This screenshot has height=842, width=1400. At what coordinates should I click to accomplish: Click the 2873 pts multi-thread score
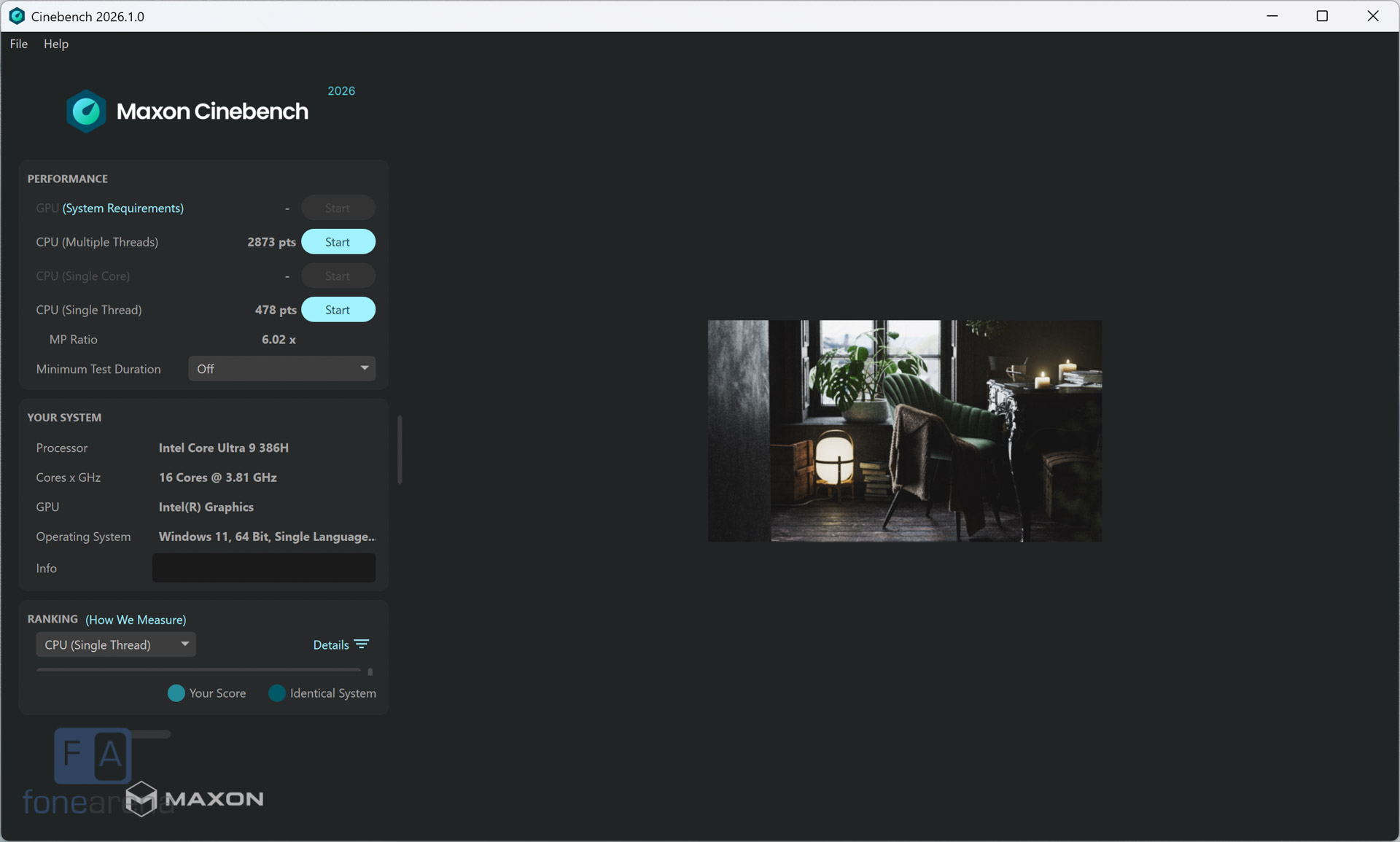(x=271, y=242)
